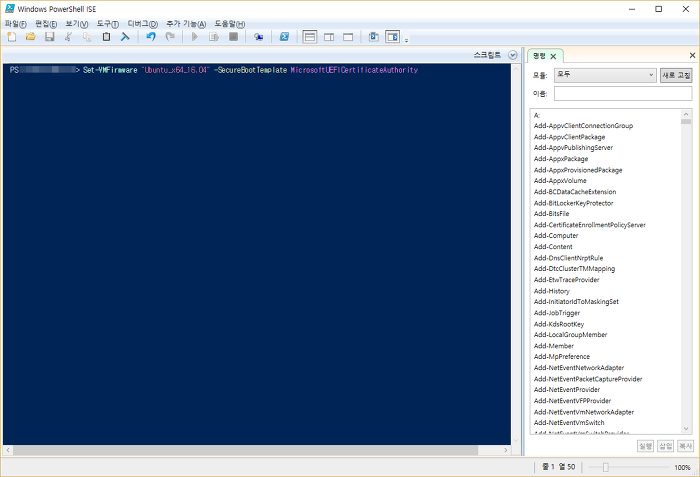Open the 도구(T) menu
This screenshot has height=477, width=700.
click(x=108, y=24)
